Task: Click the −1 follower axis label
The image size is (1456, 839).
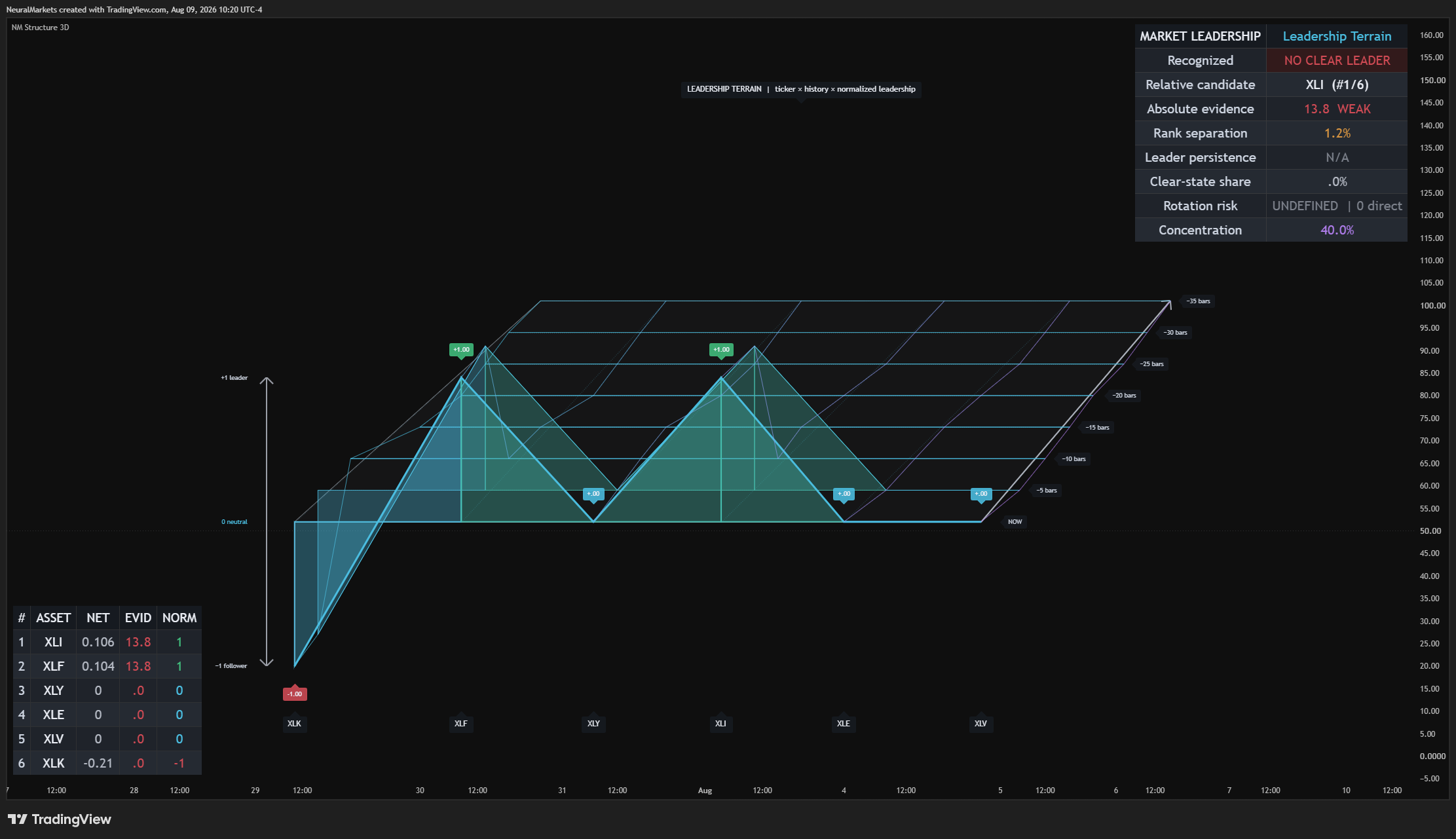Action: [231, 666]
